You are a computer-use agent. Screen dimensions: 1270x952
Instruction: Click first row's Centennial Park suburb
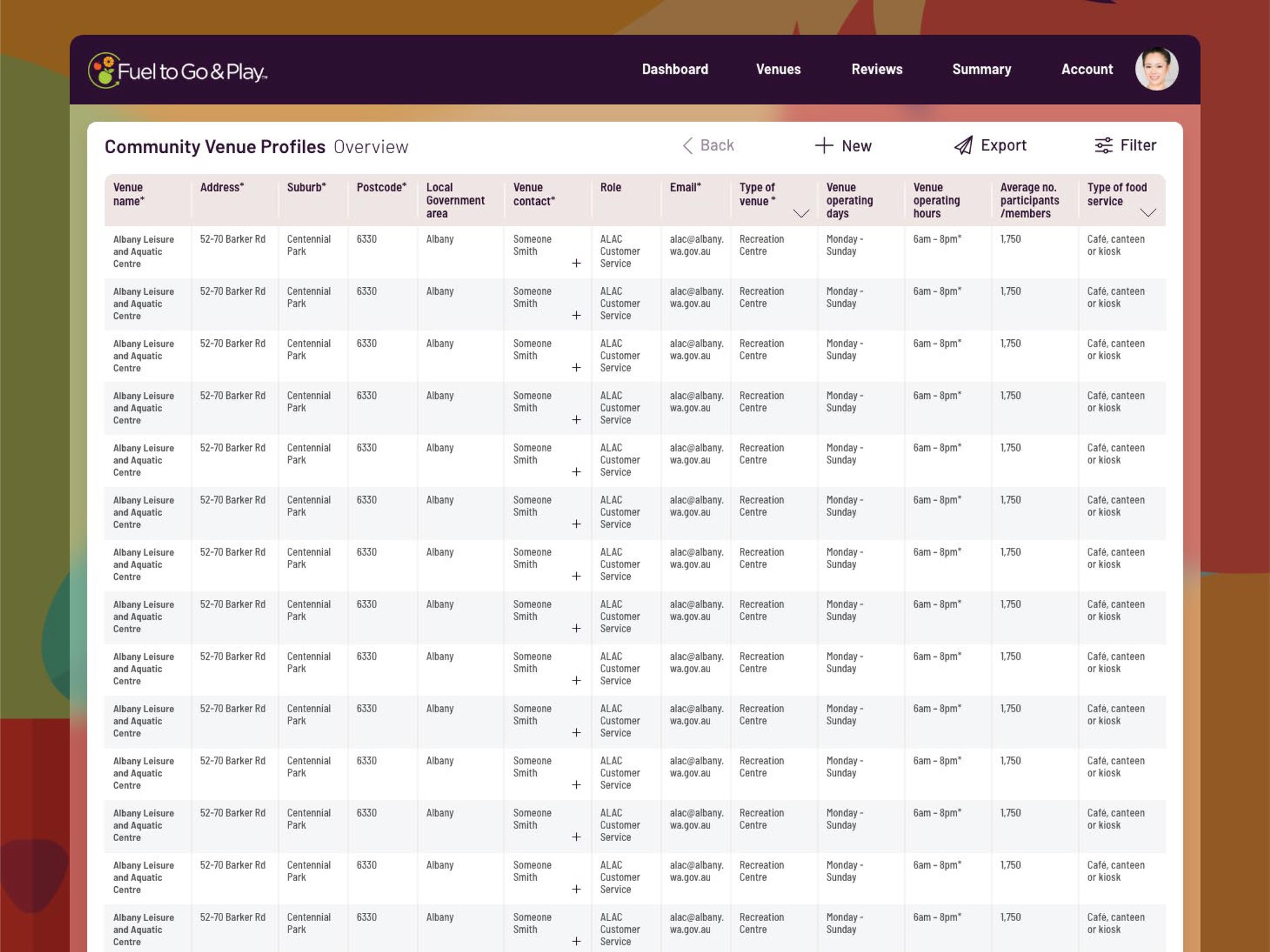tap(309, 246)
